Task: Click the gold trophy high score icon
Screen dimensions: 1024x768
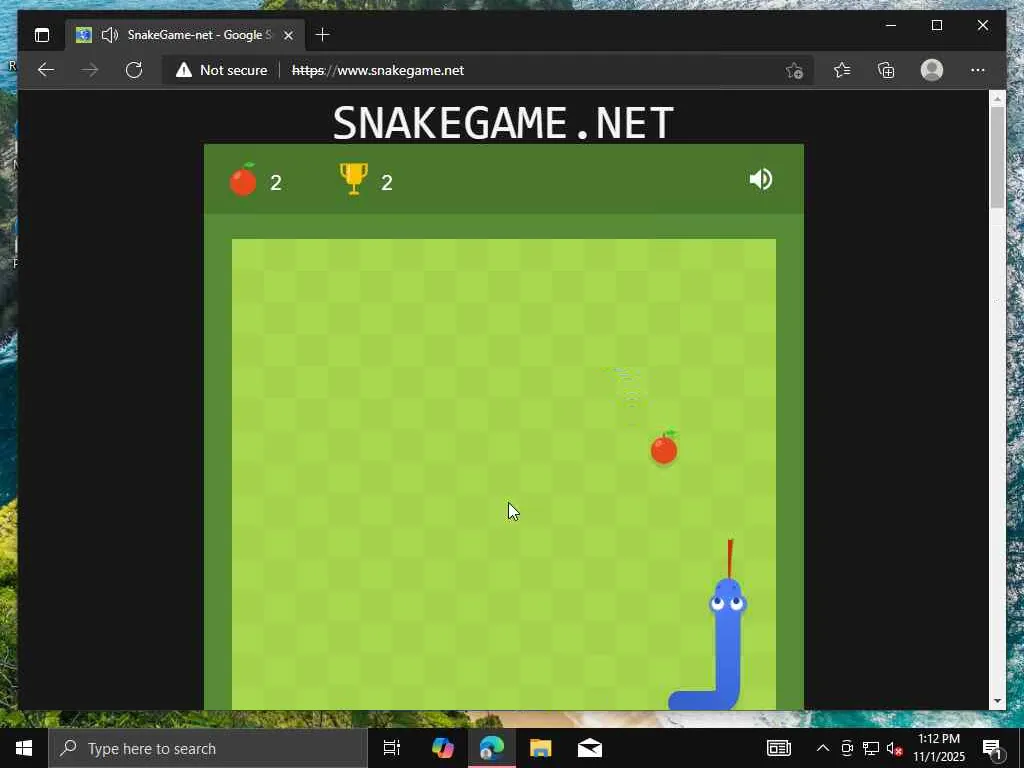Action: (353, 179)
